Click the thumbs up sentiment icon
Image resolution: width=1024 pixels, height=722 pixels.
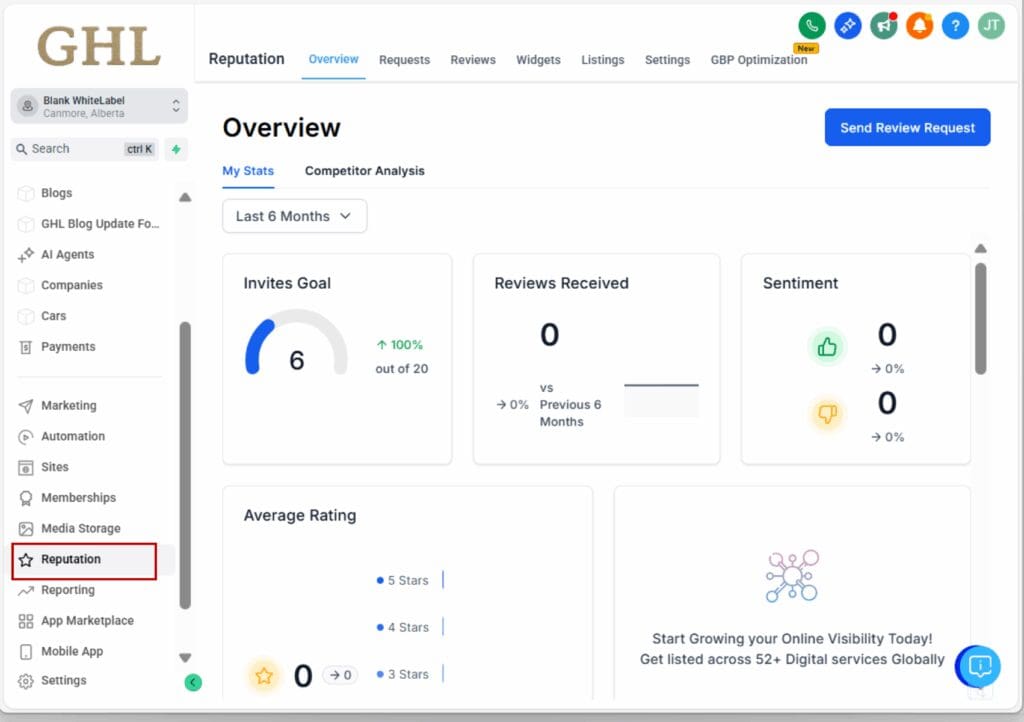pos(827,347)
